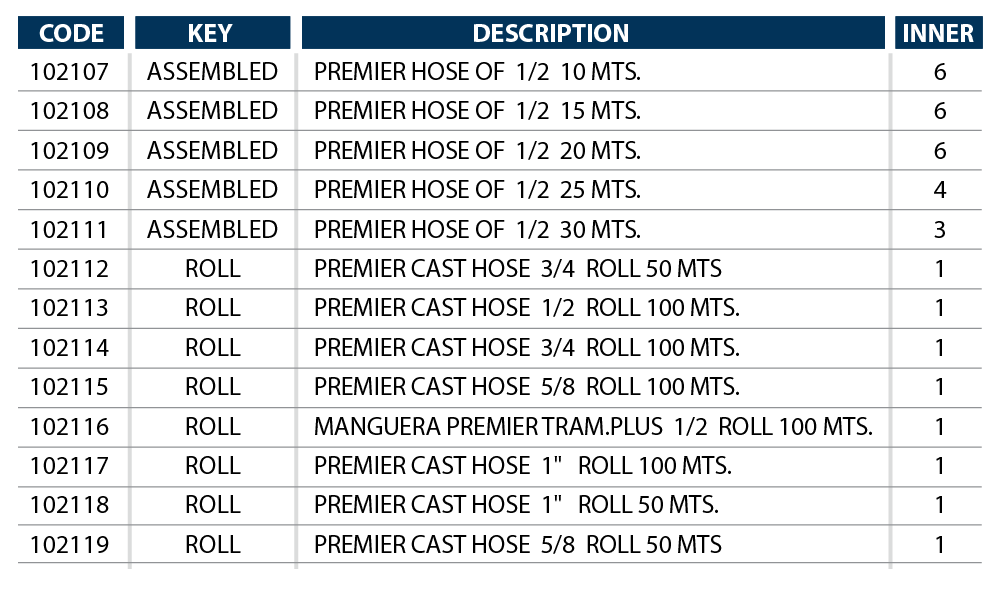Viewport: 1000px width, 616px height.
Task: Click product code 102113
Action: click(70, 309)
